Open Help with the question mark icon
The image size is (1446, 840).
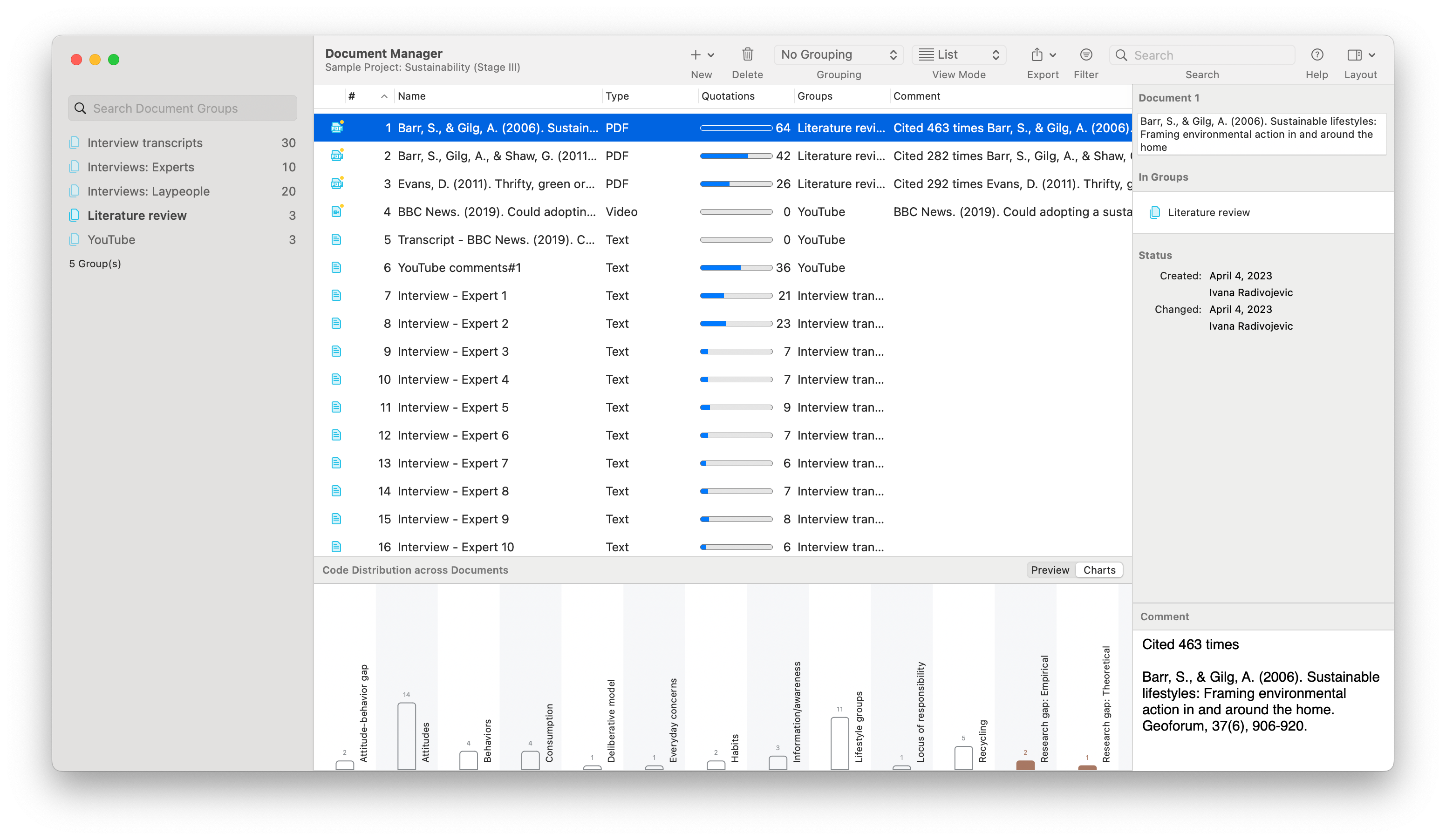(1317, 54)
